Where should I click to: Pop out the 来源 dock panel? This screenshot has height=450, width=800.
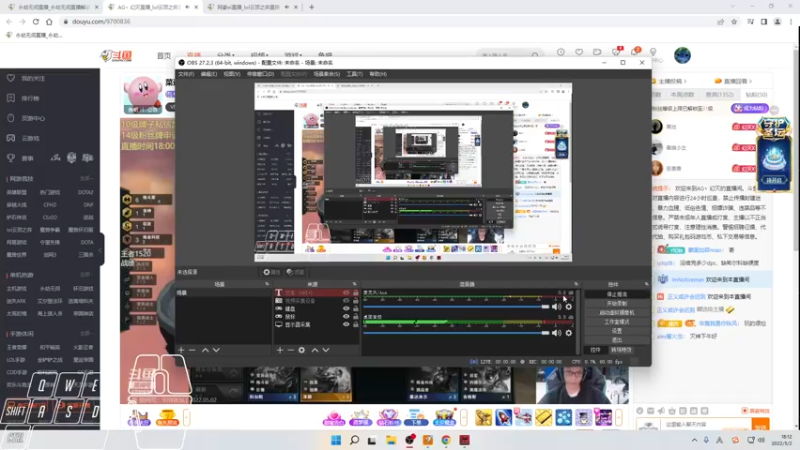[355, 284]
